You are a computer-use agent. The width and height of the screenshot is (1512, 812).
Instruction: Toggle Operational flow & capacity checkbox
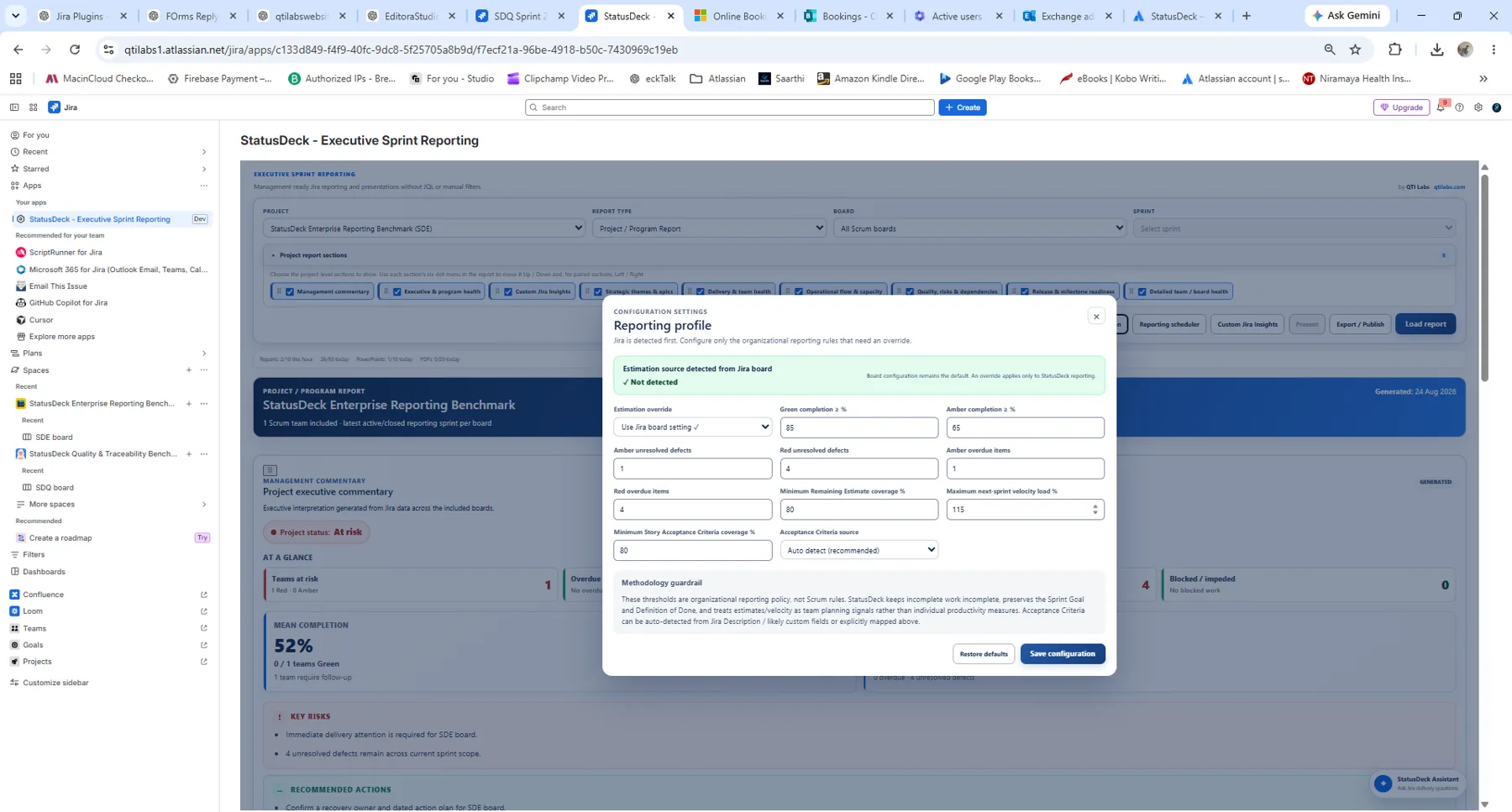799,292
